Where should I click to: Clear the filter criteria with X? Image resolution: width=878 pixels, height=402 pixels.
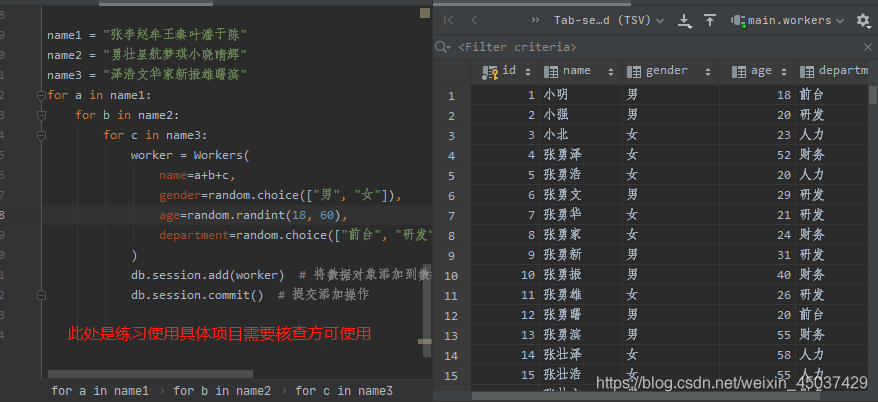click(x=867, y=47)
